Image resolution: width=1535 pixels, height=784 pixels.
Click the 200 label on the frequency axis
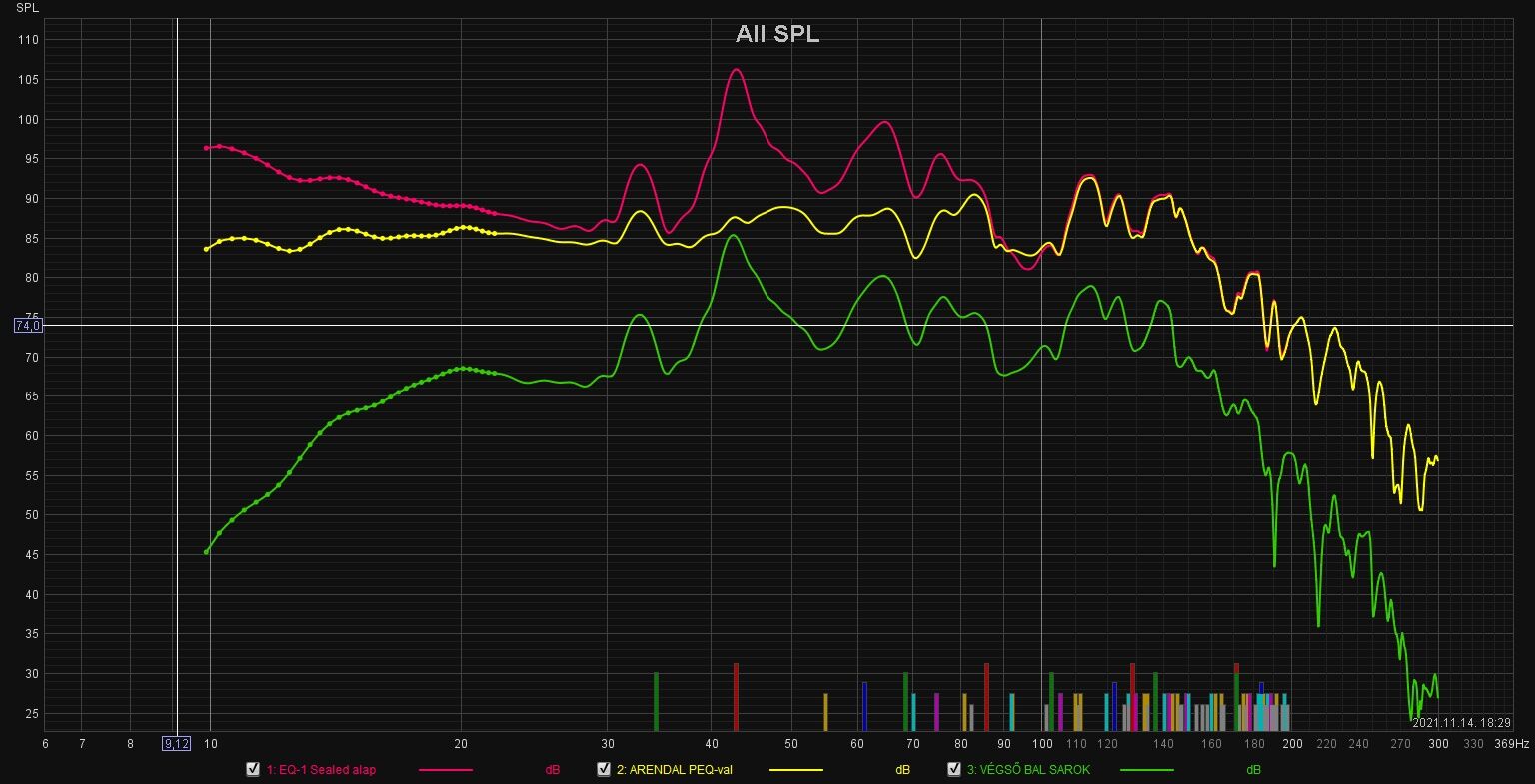click(x=1292, y=744)
